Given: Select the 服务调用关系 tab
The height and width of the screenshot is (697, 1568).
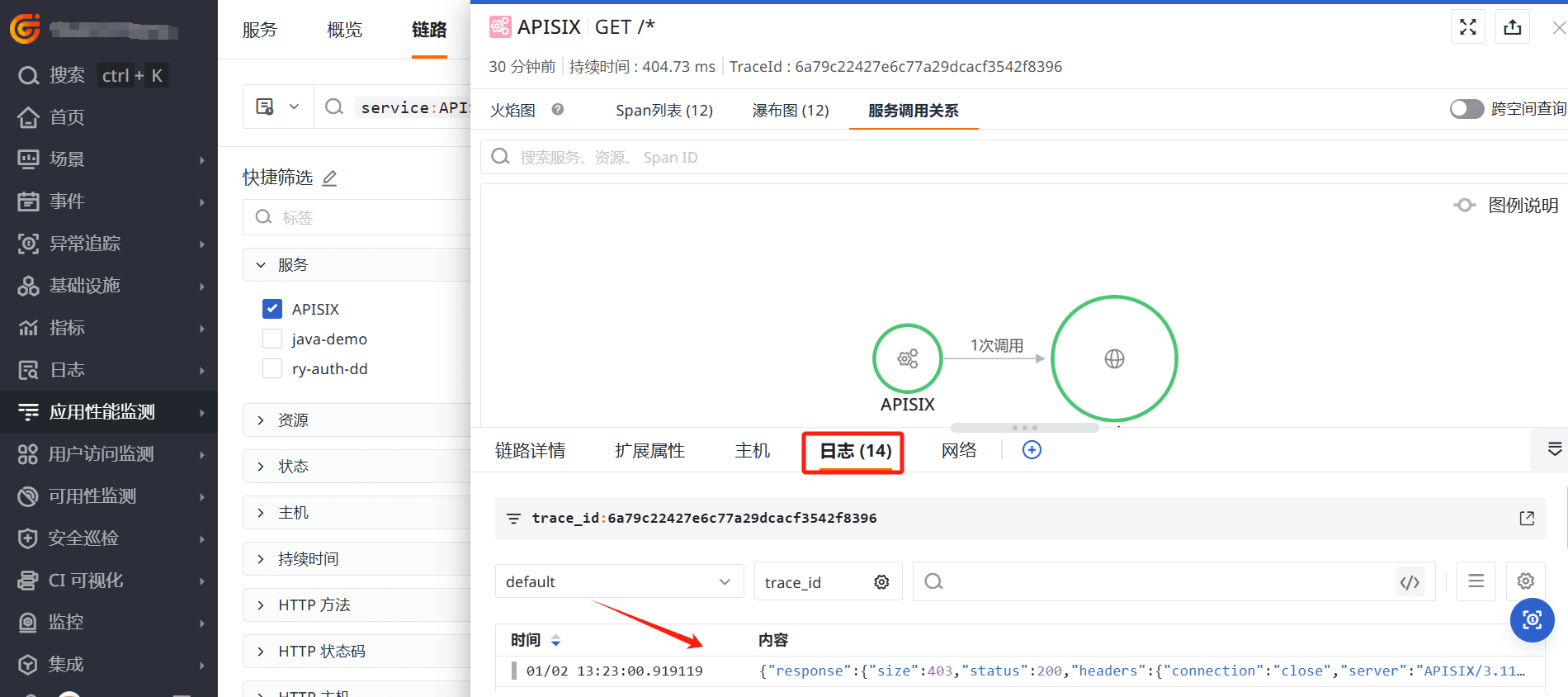Looking at the screenshot, I should (914, 111).
